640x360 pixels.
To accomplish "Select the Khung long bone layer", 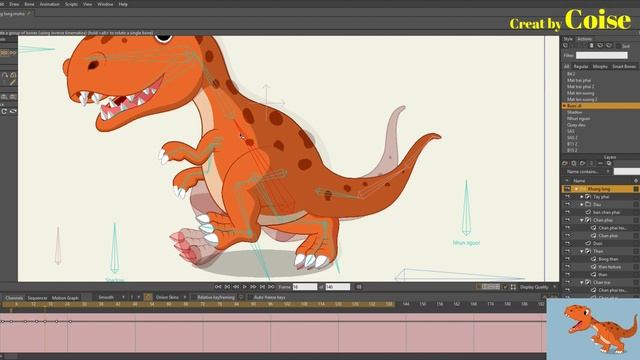I will (599, 189).
